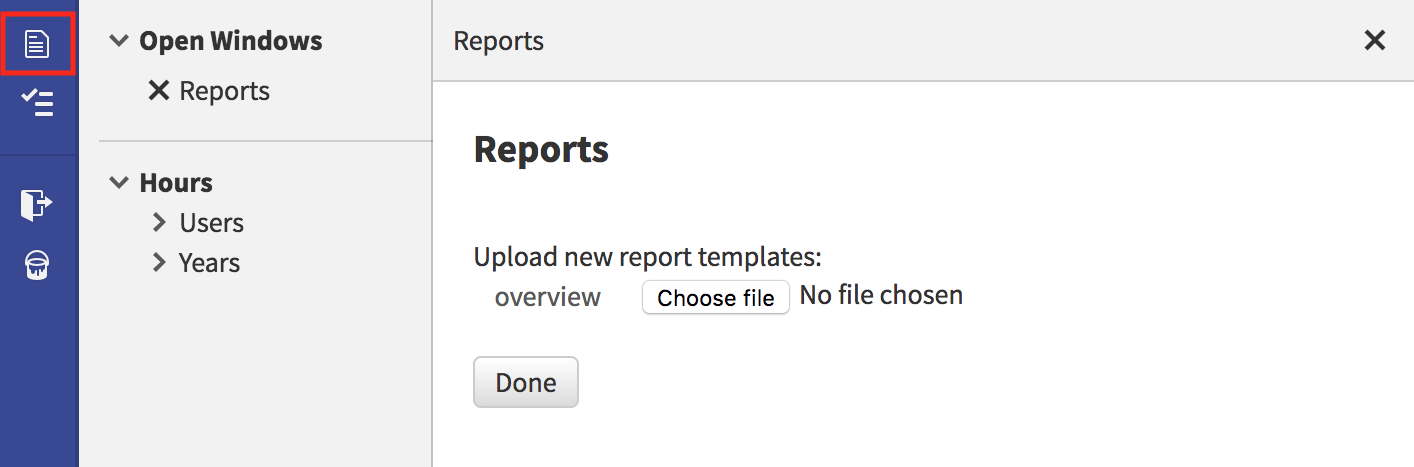Click the Open Windows section heading
Viewport: 1414px width, 467px height.
(231, 41)
